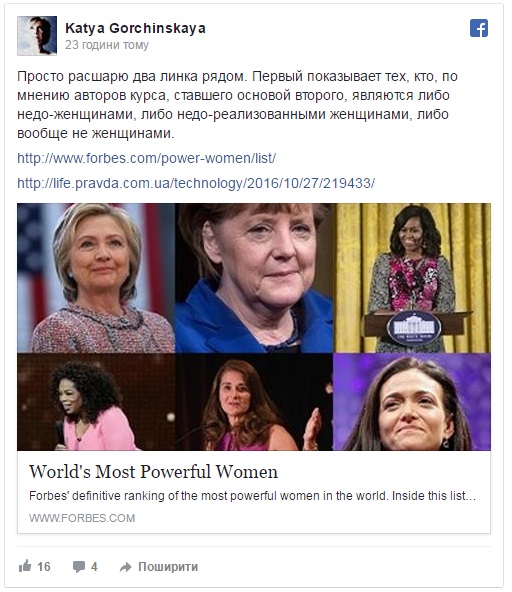This screenshot has height=592, width=512.
Task: Click the photo of woman in pink jacket
Action: 96,402
